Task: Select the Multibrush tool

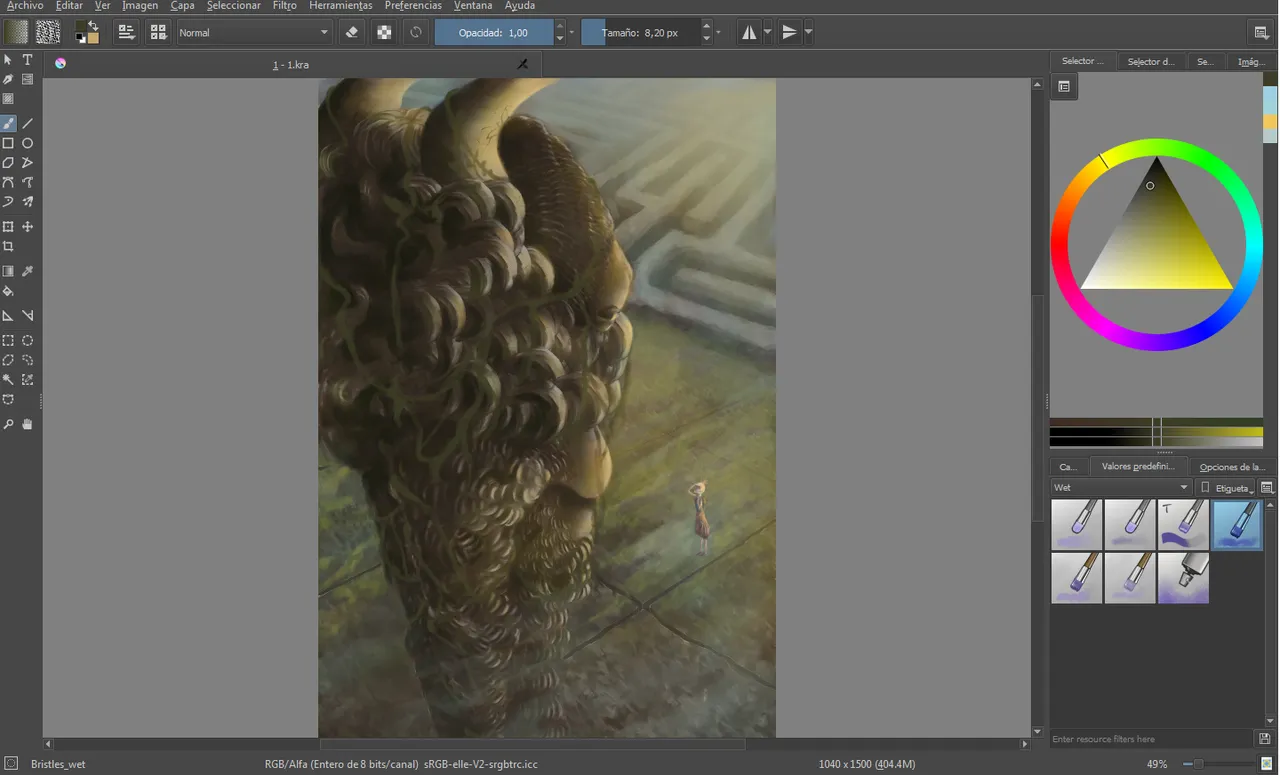Action: point(28,202)
